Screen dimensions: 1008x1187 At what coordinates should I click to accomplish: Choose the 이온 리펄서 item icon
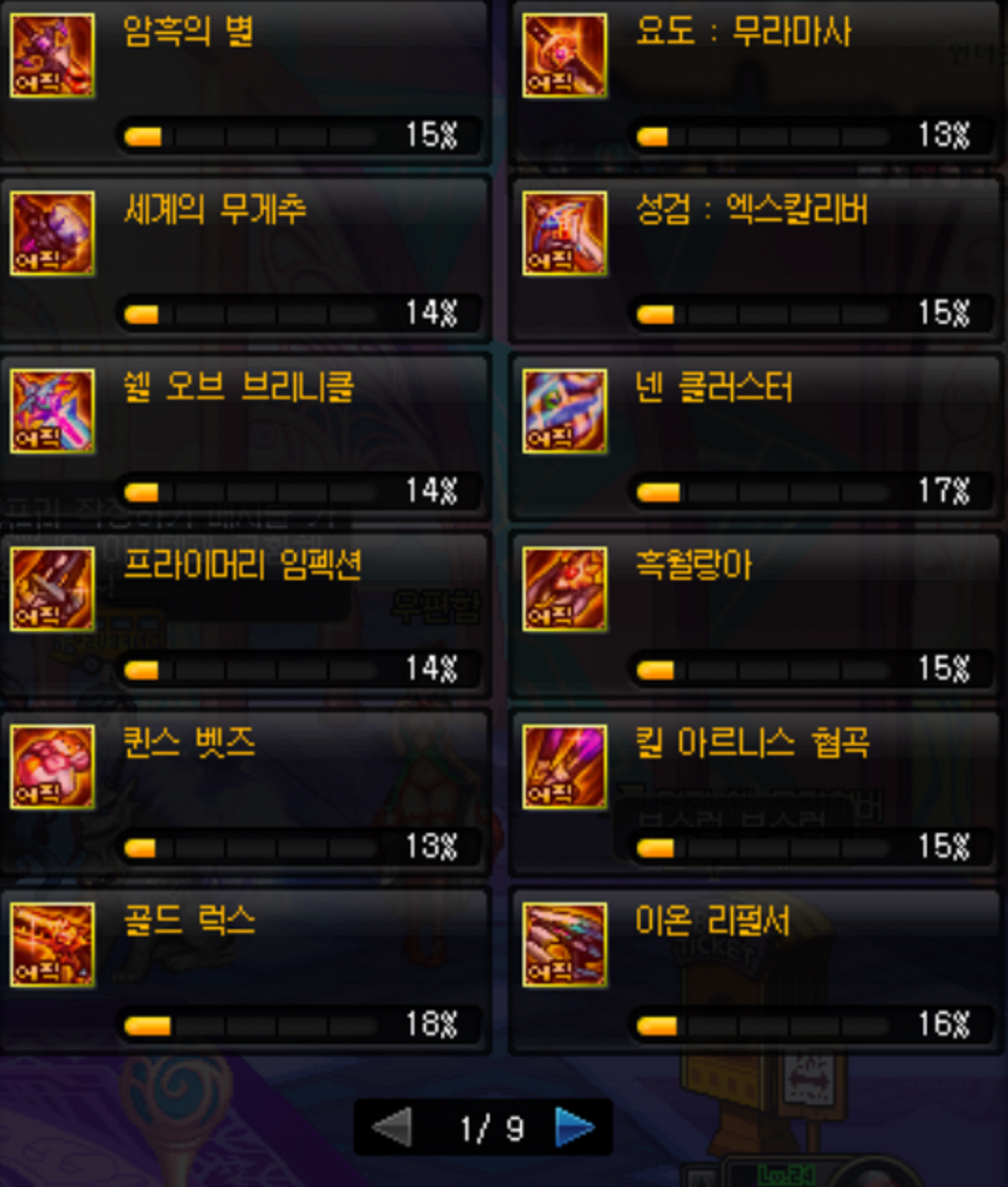coord(564,945)
